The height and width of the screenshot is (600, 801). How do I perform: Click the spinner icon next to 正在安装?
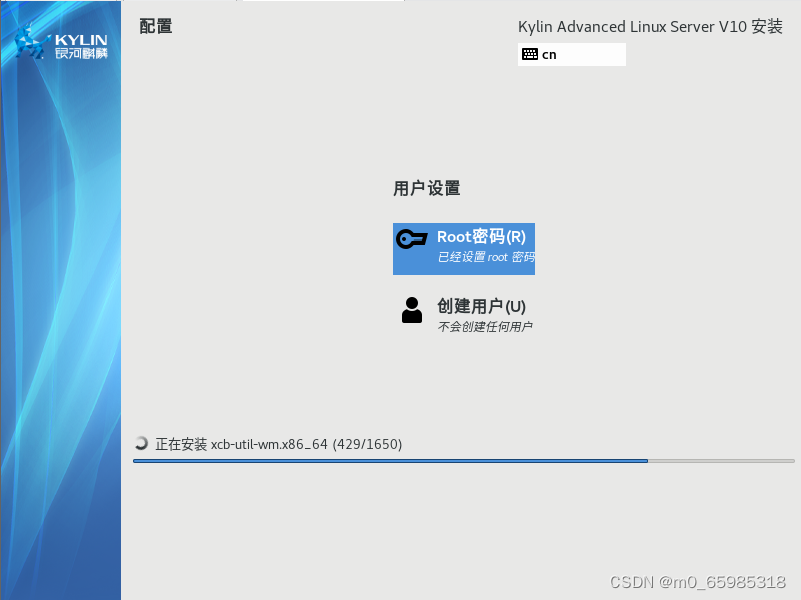pyautogui.click(x=141, y=443)
